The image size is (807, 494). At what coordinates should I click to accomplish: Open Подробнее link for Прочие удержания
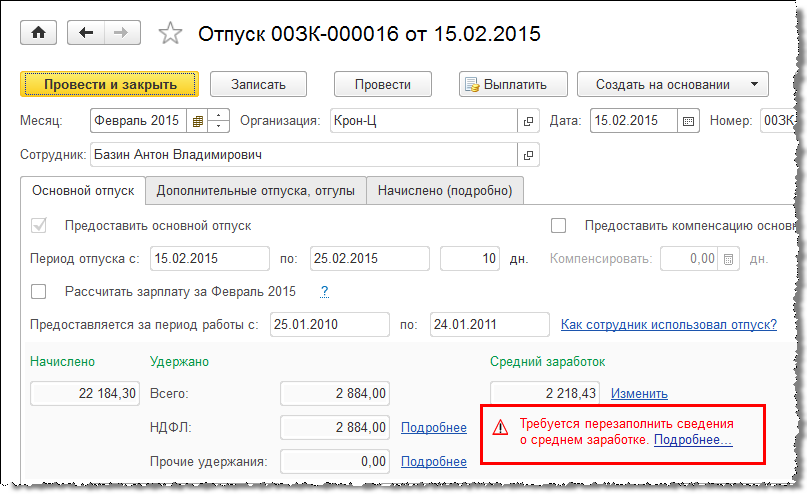434,462
